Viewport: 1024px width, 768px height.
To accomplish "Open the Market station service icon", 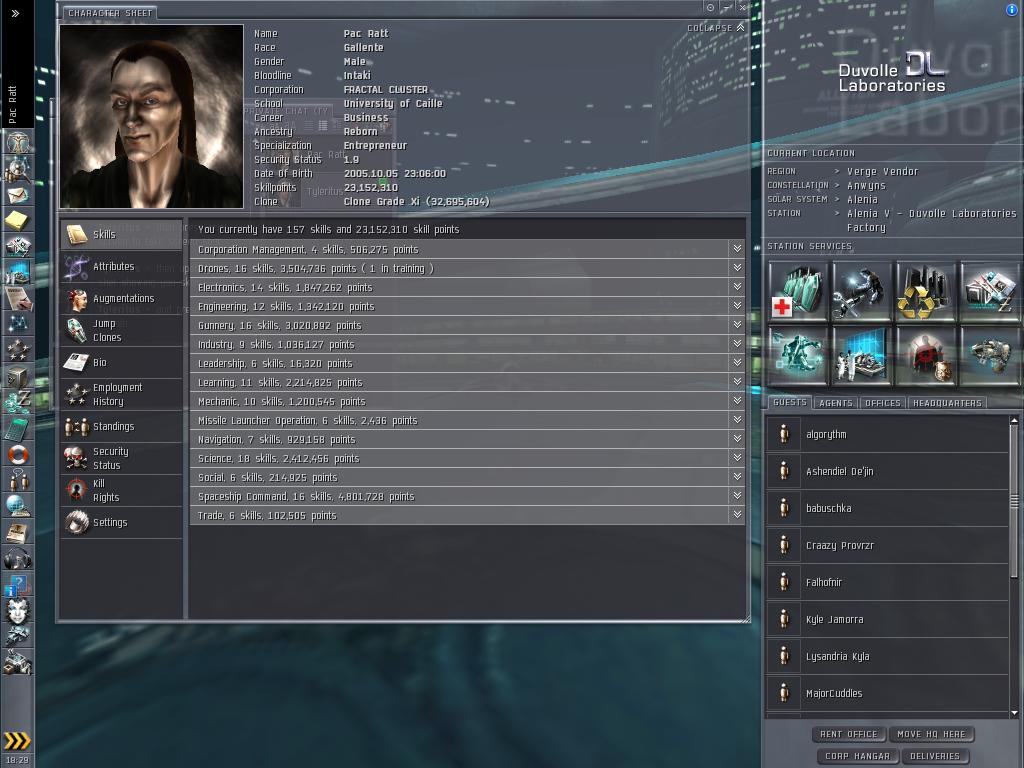I will click(x=989, y=291).
